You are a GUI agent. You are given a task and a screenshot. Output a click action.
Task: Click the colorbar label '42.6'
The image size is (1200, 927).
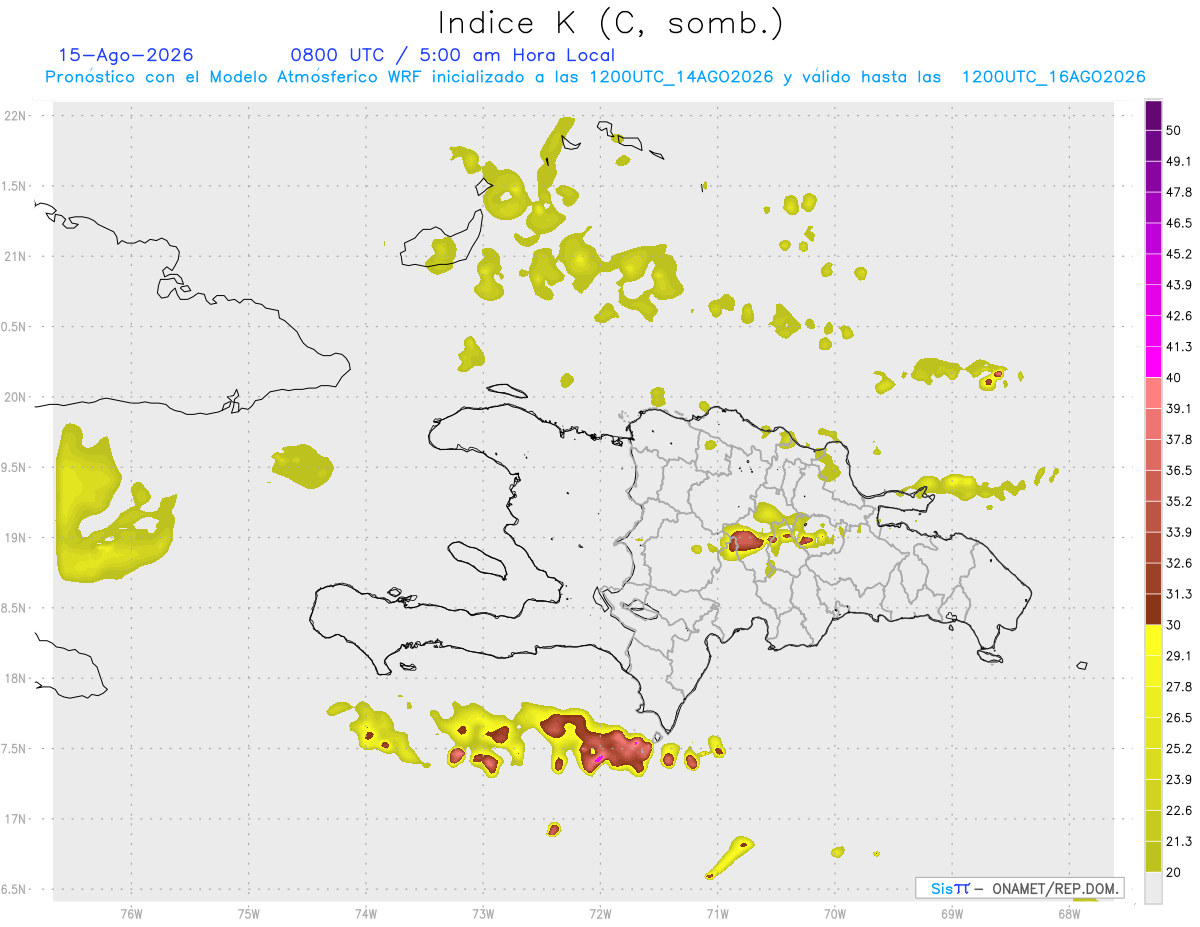pos(1180,316)
